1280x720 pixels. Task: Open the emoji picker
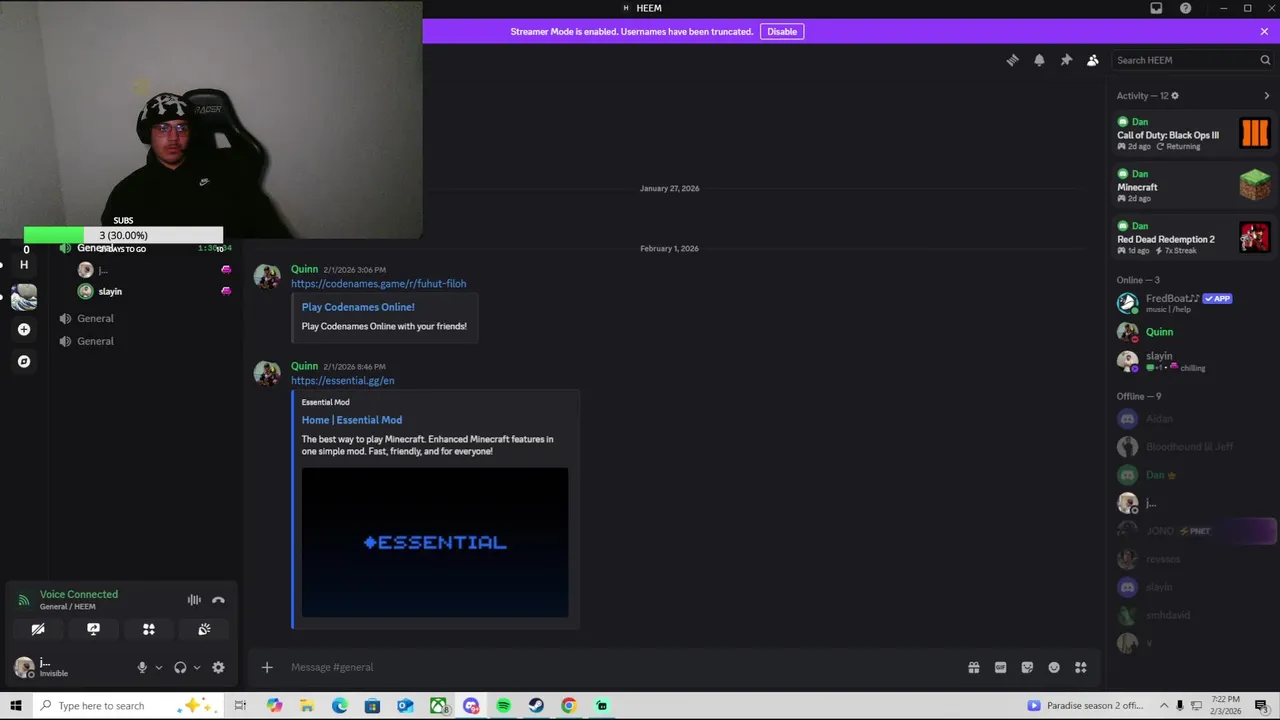1054,667
